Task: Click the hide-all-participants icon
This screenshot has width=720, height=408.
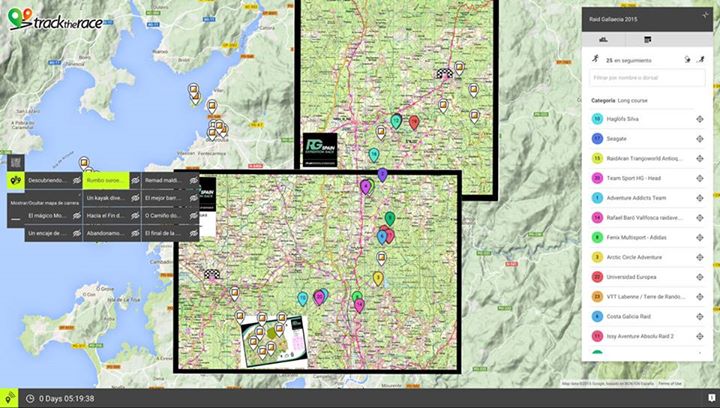Action: 687,60
